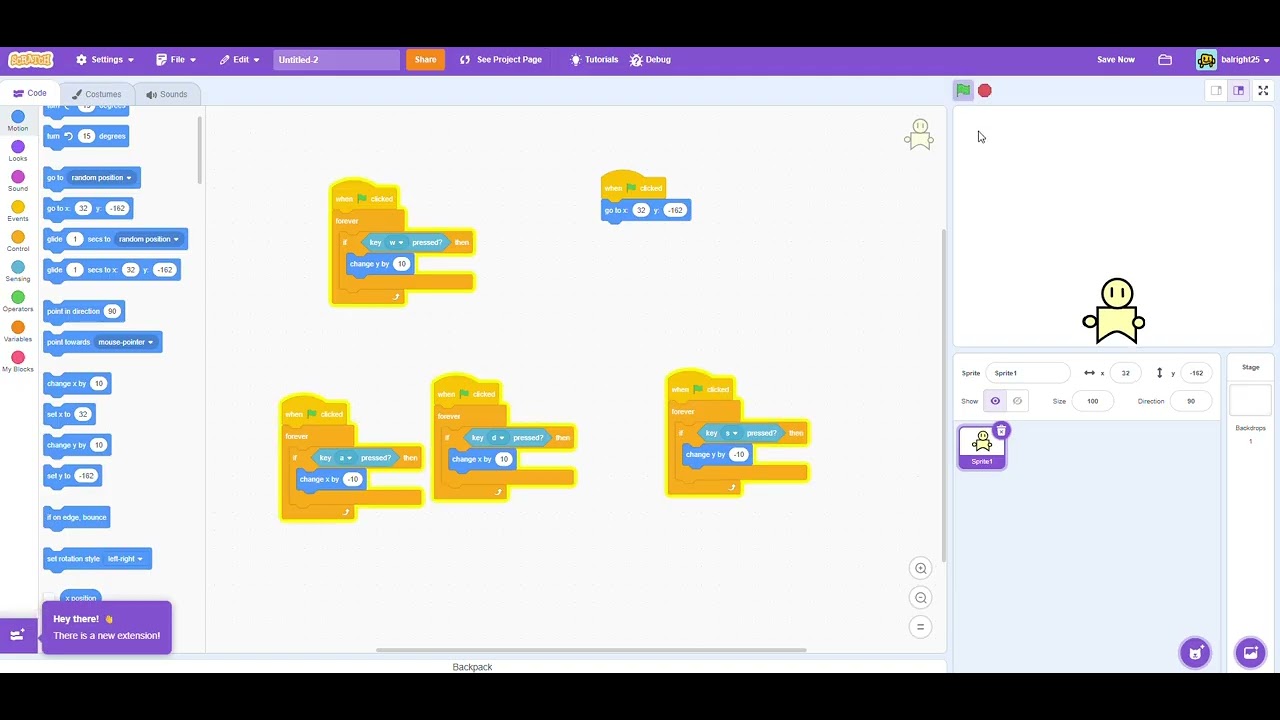This screenshot has height=720, width=1280.
Task: Enter full screen stage mode
Action: pos(1263,90)
